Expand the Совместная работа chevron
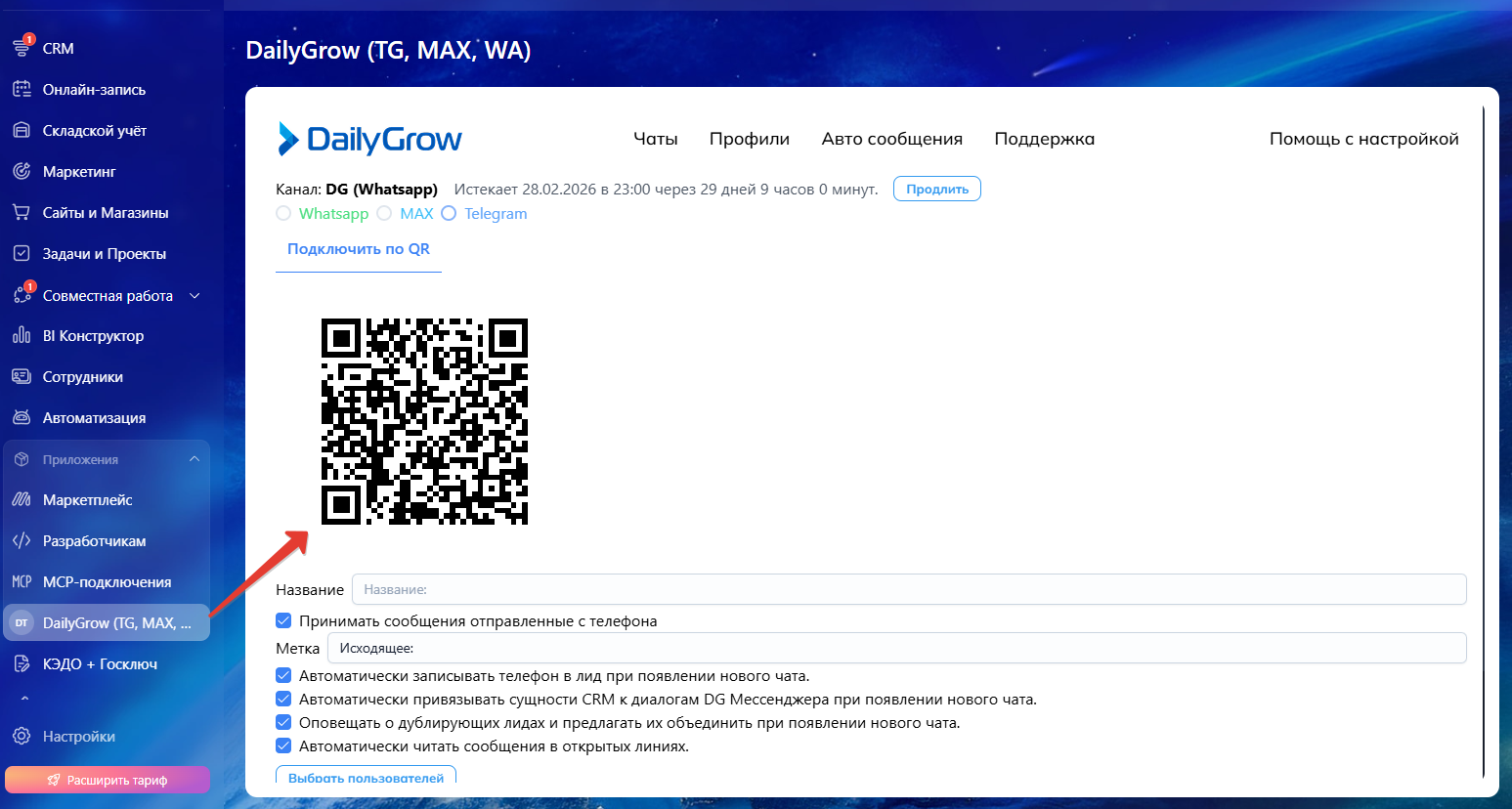Image resolution: width=1512 pixels, height=809 pixels. [194, 295]
